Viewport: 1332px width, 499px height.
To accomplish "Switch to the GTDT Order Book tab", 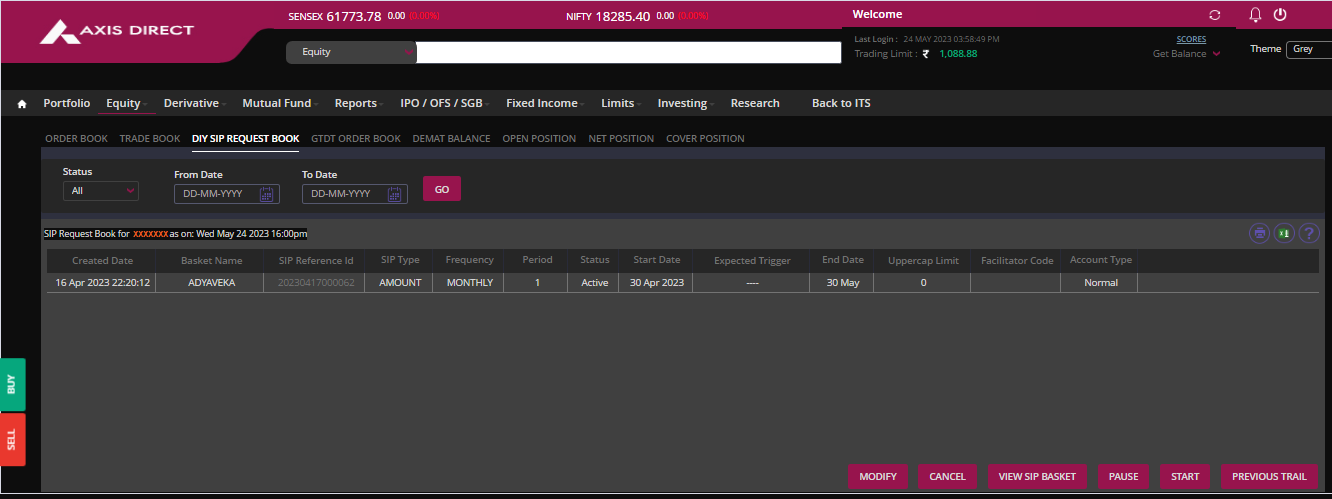I will (x=355, y=139).
